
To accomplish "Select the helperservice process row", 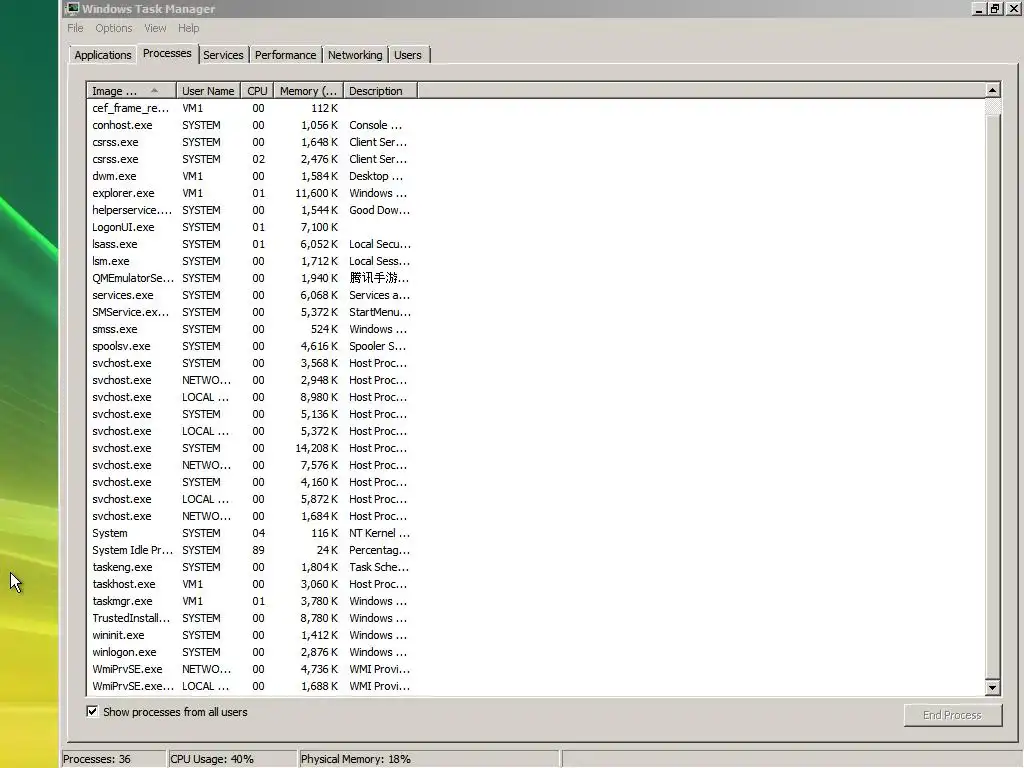I will 251,210.
